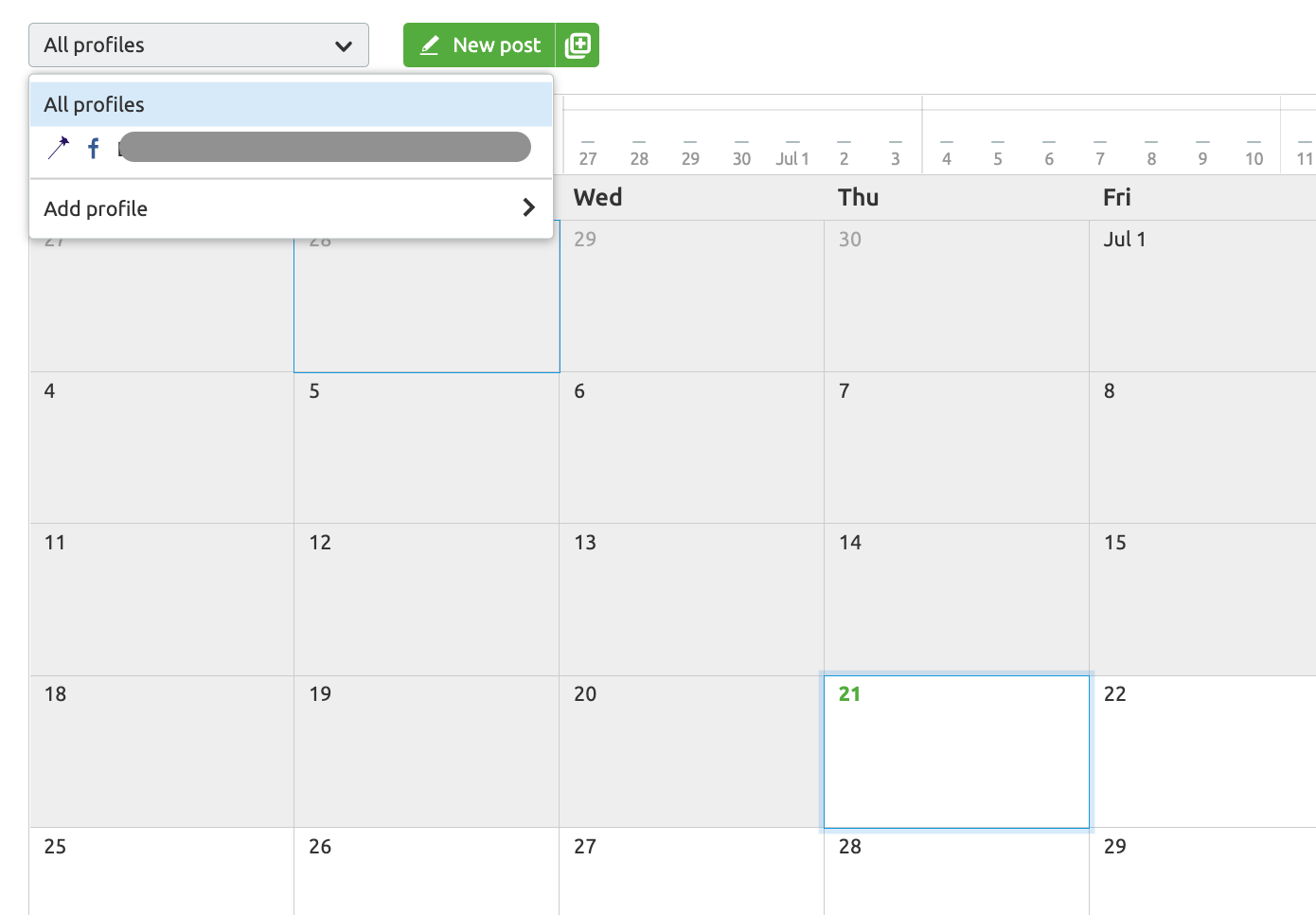Pick the 25th in the calendar grid
1316x915 pixels.
161,871
